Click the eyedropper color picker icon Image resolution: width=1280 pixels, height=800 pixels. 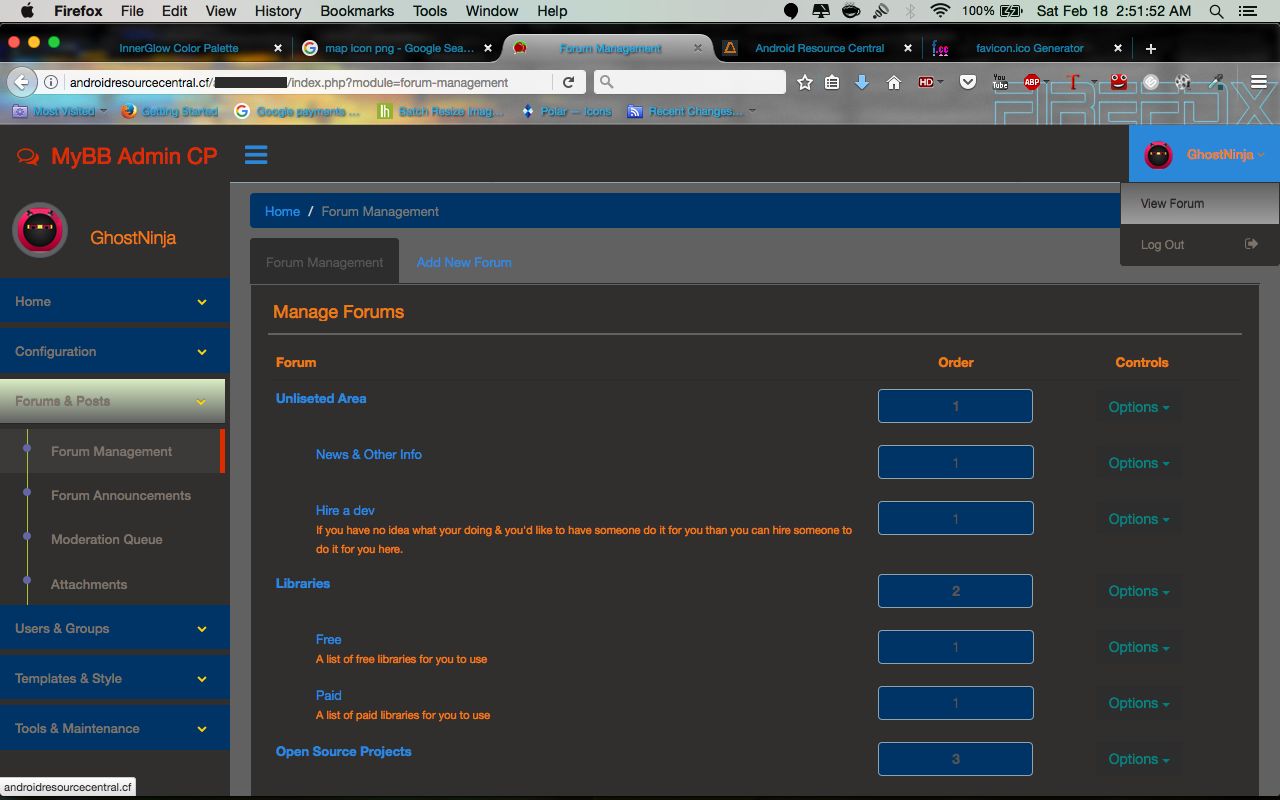tap(1216, 83)
